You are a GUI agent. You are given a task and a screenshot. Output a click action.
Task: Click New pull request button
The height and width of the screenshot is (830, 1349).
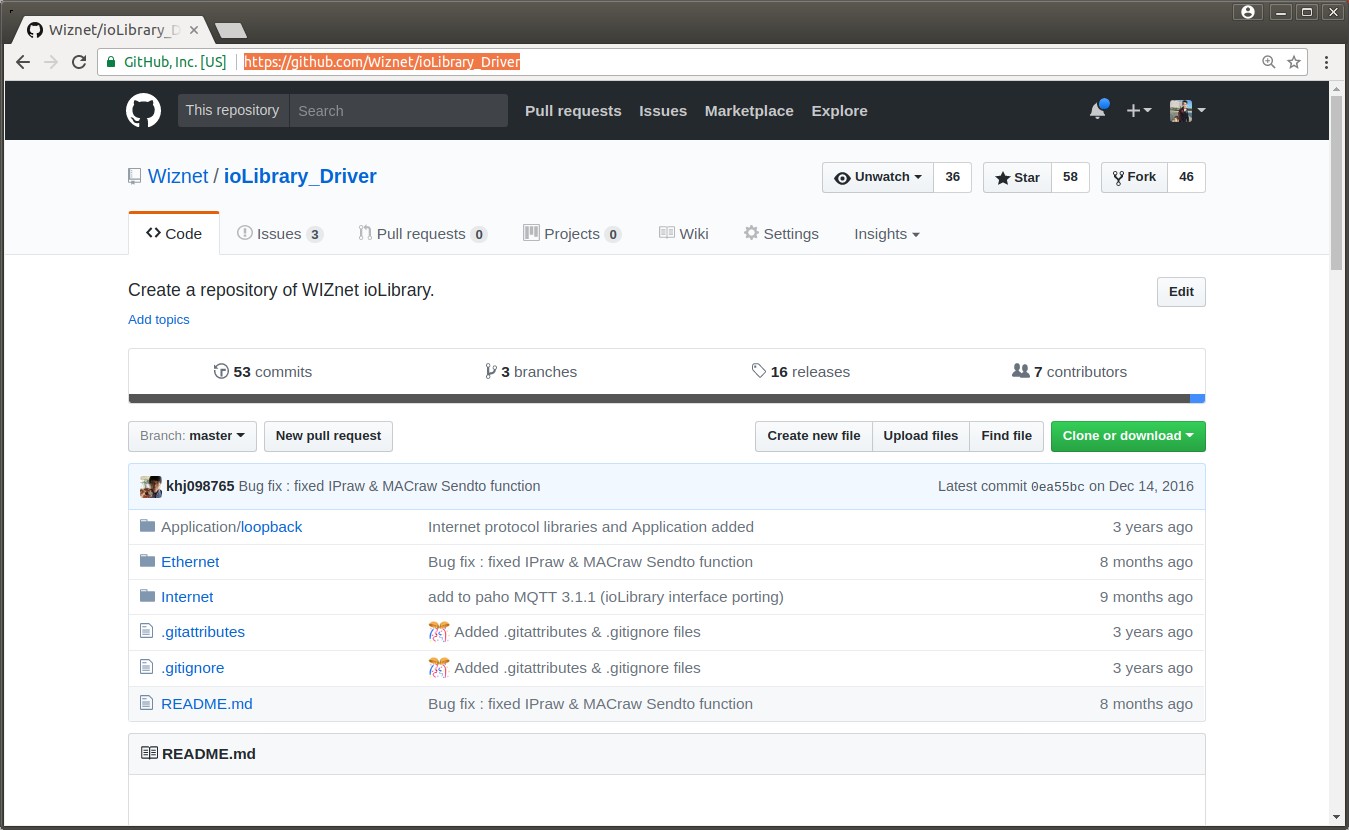[328, 436]
